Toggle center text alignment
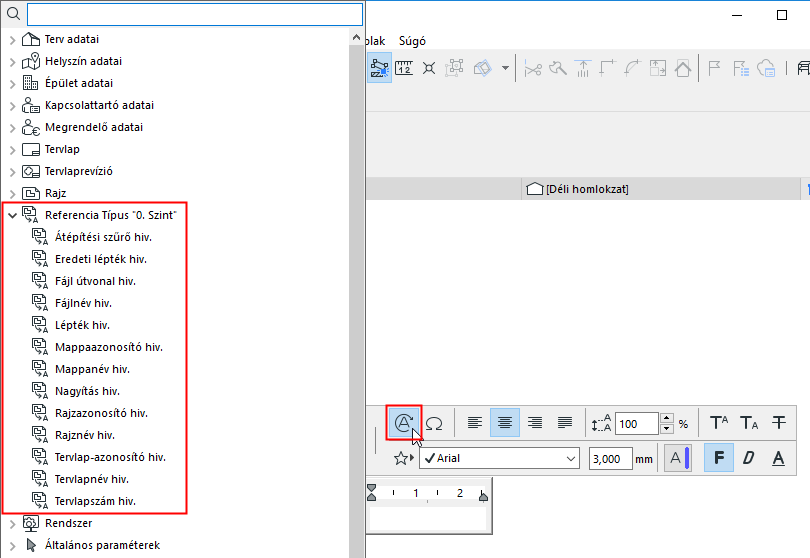Image resolution: width=810 pixels, height=558 pixels. (505, 423)
